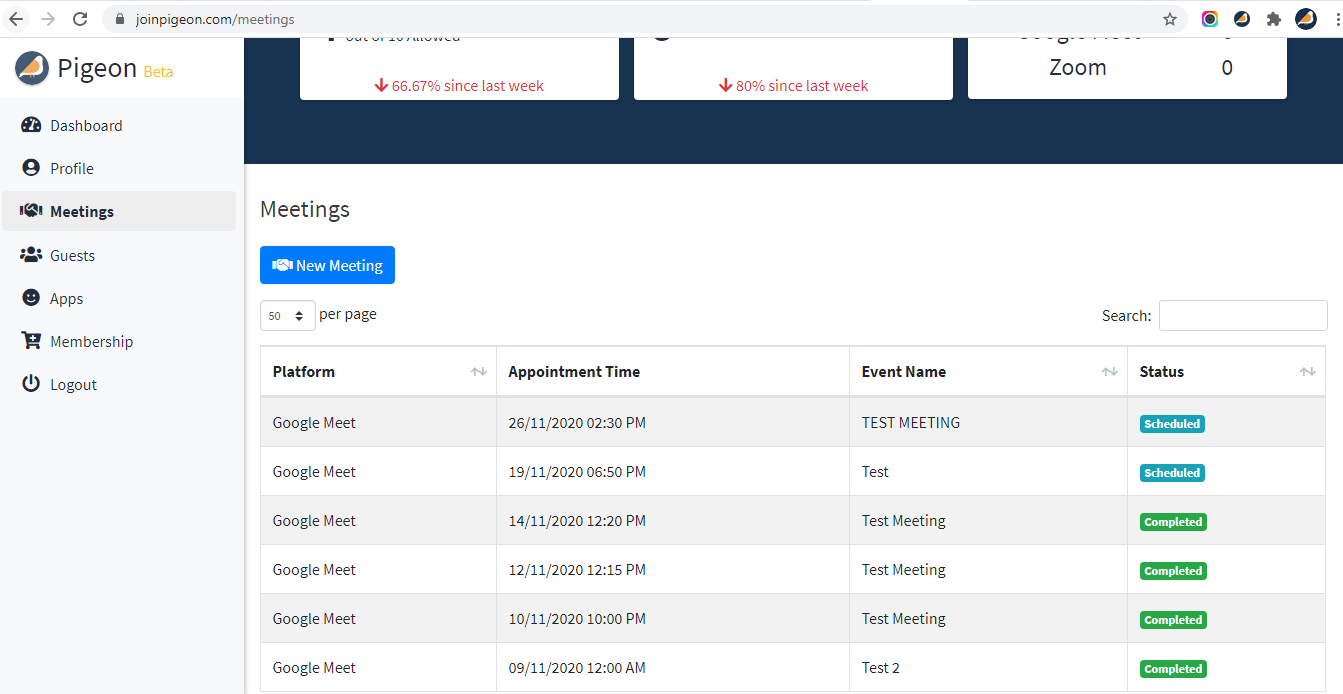The width and height of the screenshot is (1343, 694).
Task: Click the Pigeon bird logo
Action: [x=32, y=68]
